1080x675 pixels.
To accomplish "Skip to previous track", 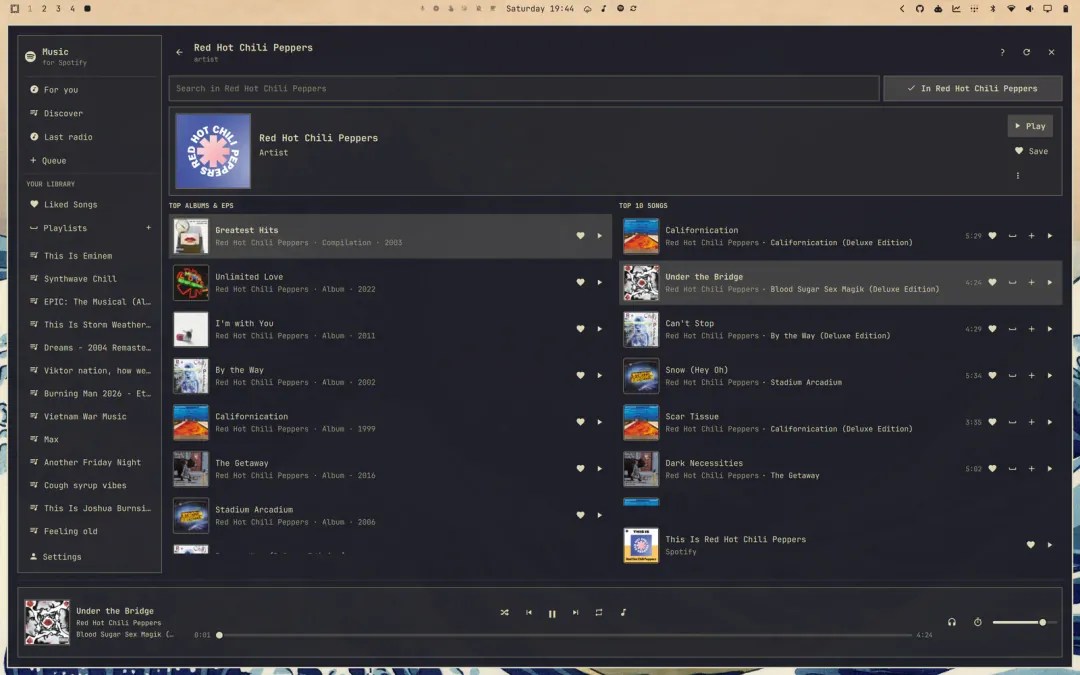I will click(529, 612).
